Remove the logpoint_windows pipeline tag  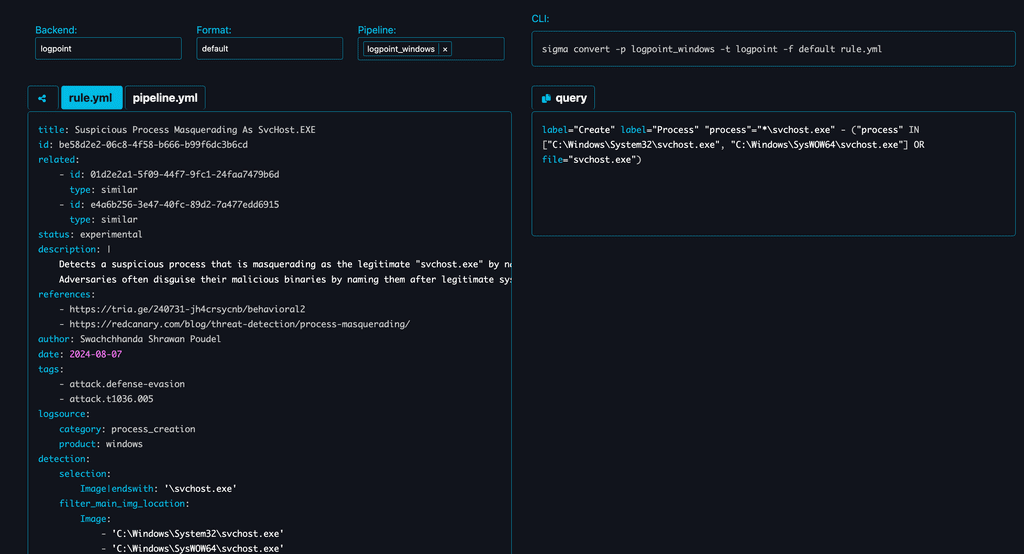445,49
